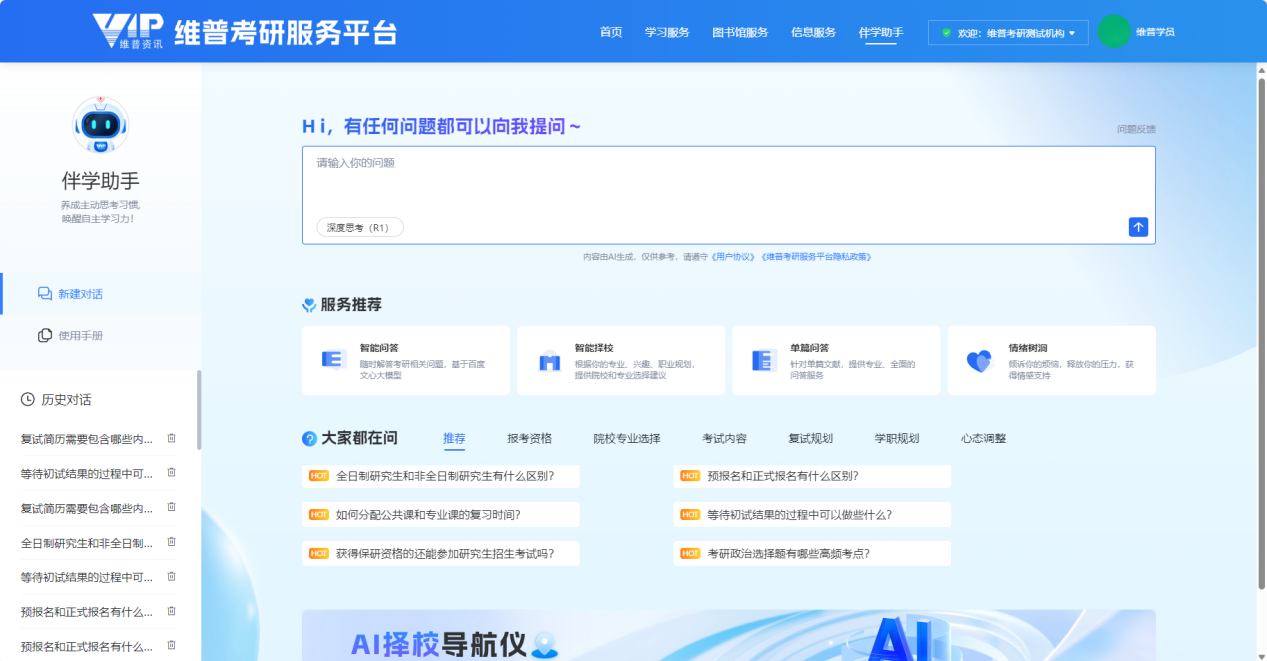This screenshot has height=661, width=1267.
Task: Open the 使用手册 sidebar item
Action: click(80, 335)
